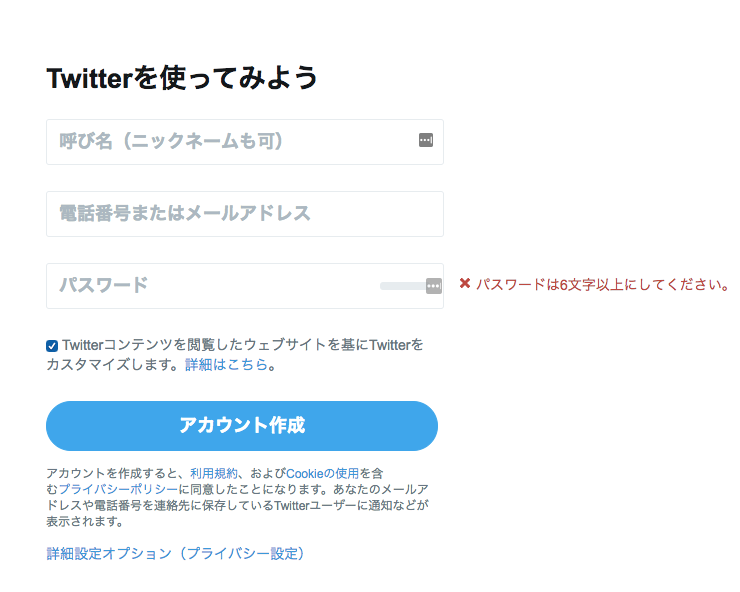The height and width of the screenshot is (592, 740).
Task: Expand 詳細設定オプション (プライバシー設定)
Action: [175, 553]
